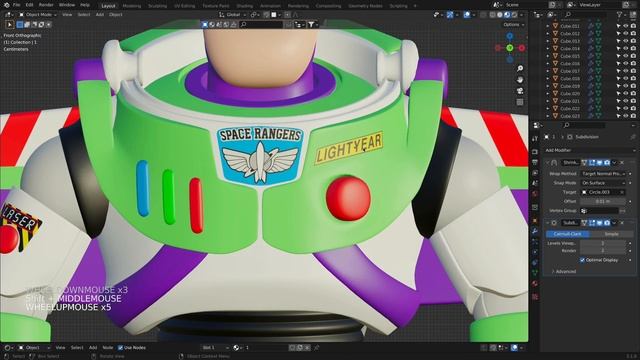Viewport: 640px width, 360px height.
Task: Hide Cube.015 in viewport via eye icon
Action: pyautogui.click(x=626, y=56)
